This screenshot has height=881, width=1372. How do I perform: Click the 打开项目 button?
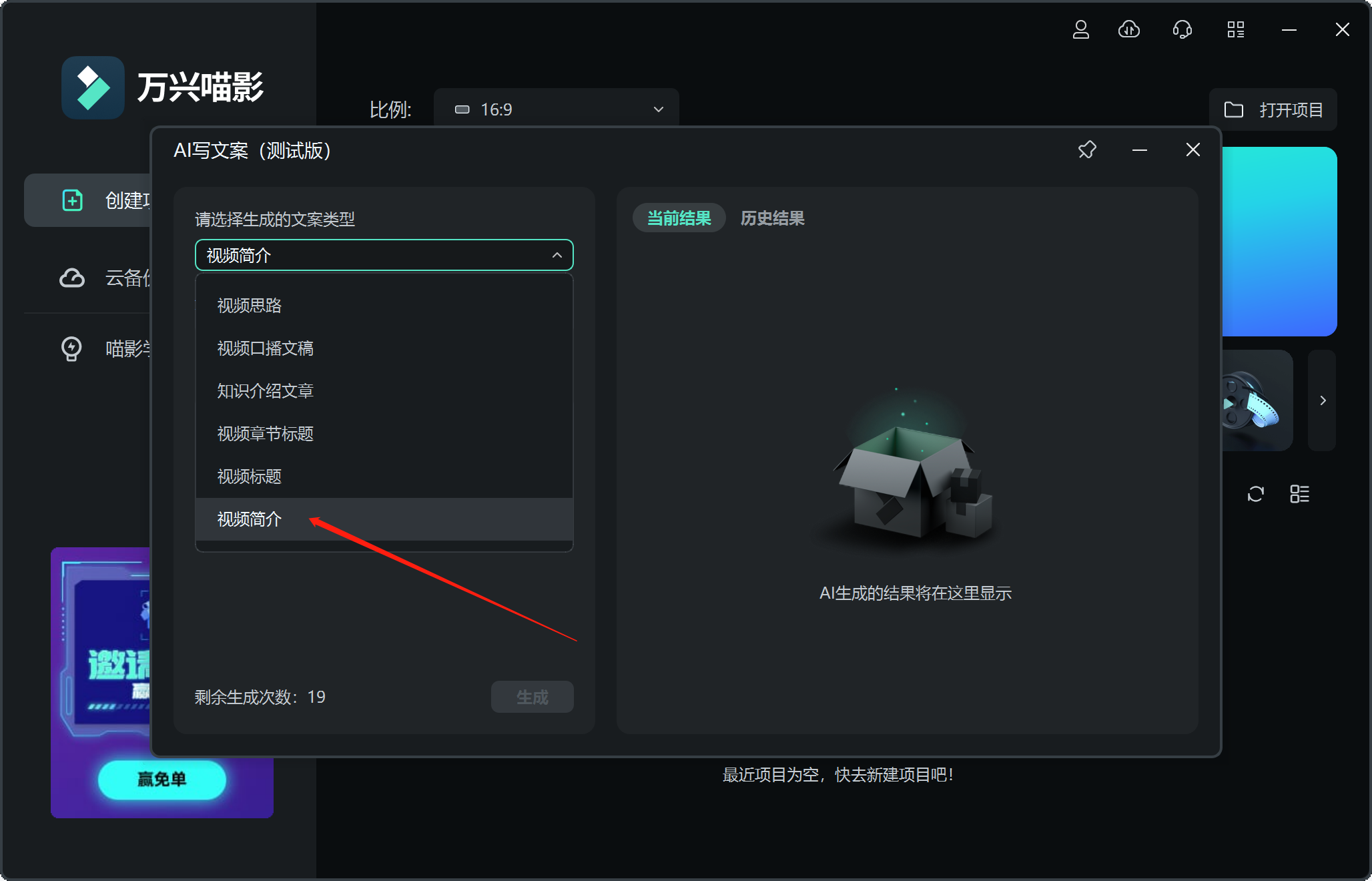1273,110
